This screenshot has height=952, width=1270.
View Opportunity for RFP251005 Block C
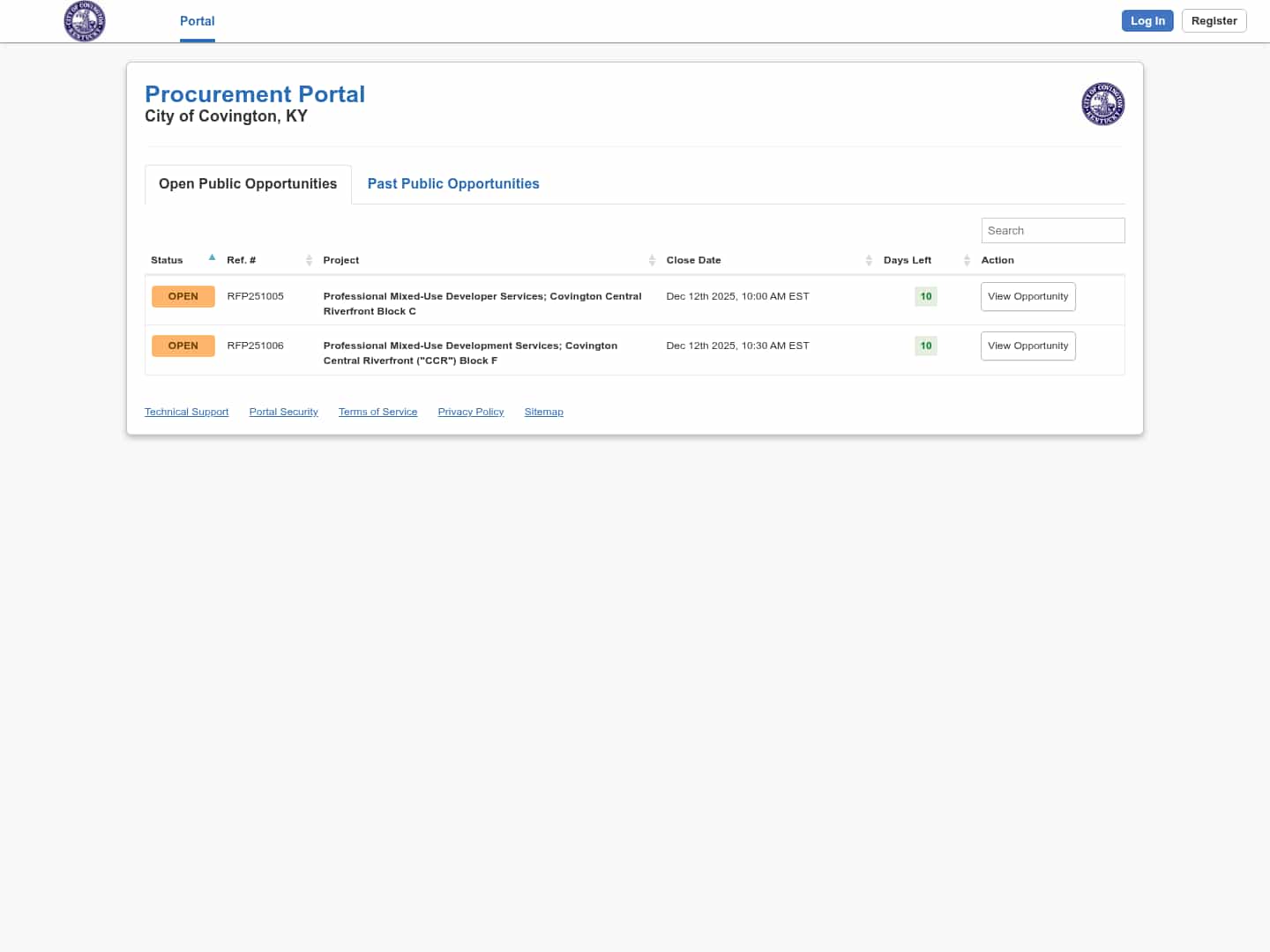1027,297
